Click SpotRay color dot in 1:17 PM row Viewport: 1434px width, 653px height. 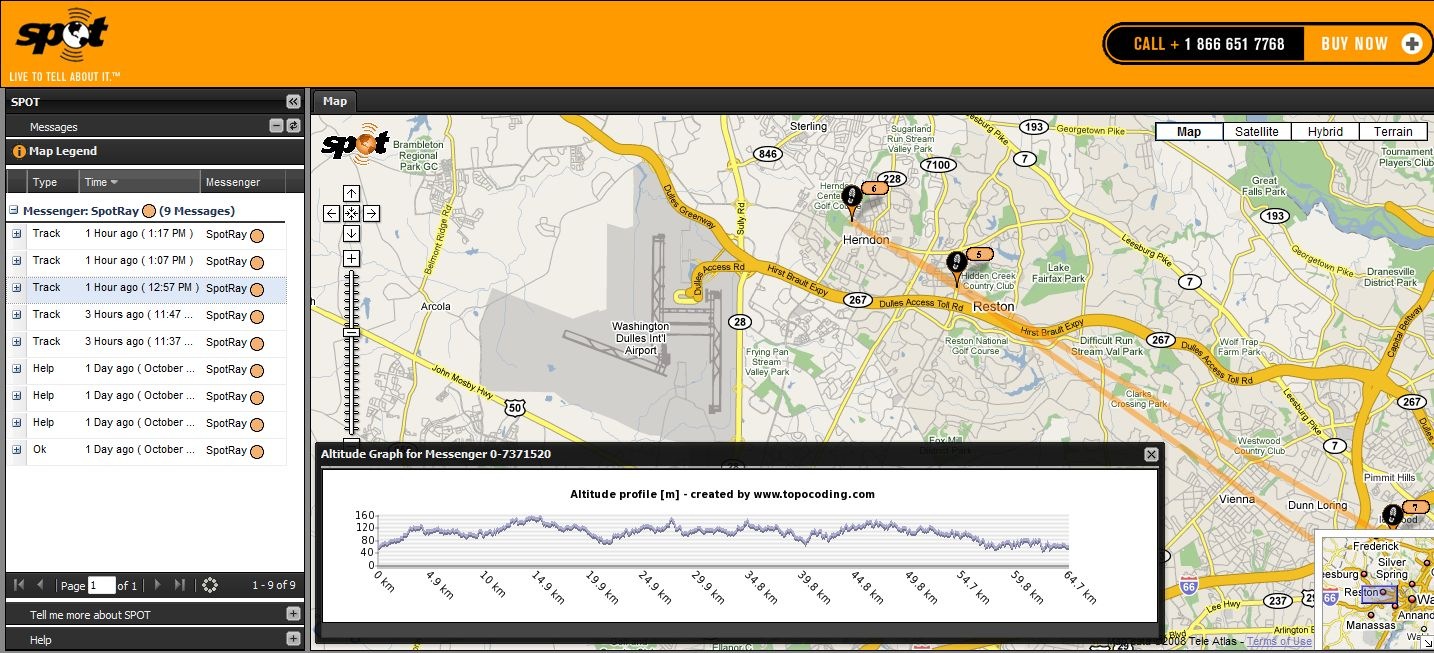pyautogui.click(x=256, y=236)
